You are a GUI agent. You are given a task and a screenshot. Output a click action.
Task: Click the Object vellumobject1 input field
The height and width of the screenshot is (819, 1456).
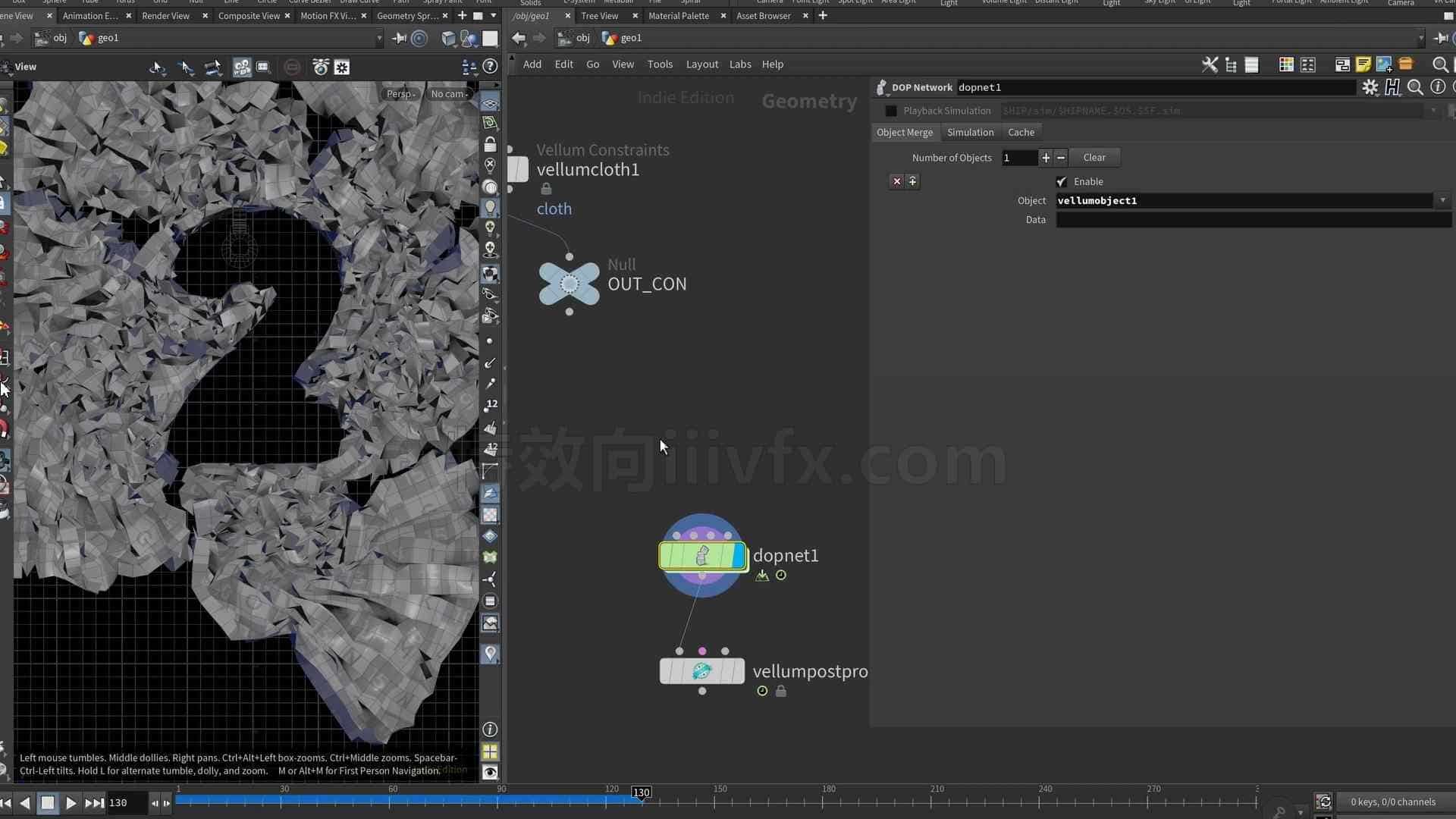(1245, 201)
